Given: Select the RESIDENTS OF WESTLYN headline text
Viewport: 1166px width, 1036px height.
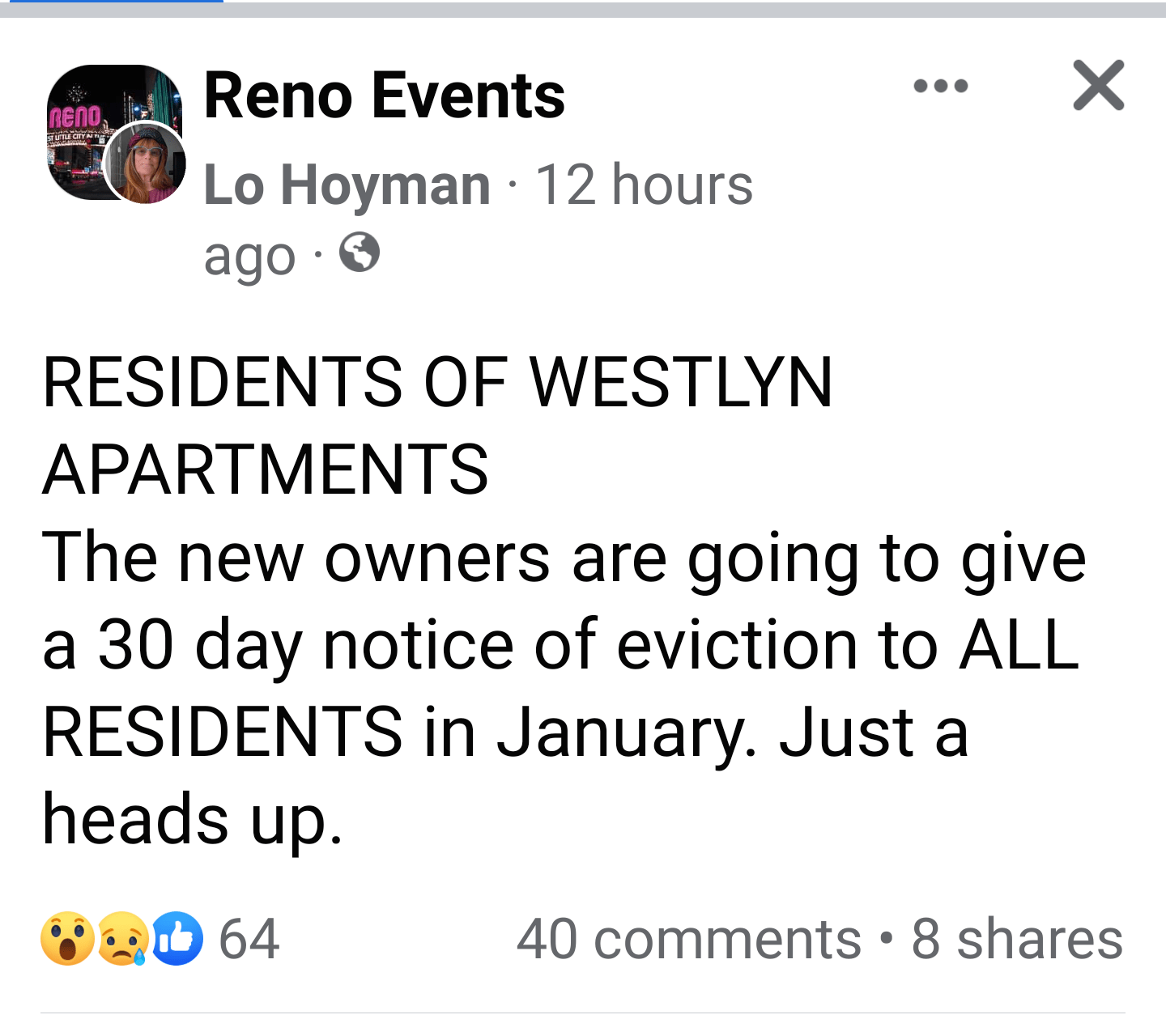Looking at the screenshot, I should [437, 380].
